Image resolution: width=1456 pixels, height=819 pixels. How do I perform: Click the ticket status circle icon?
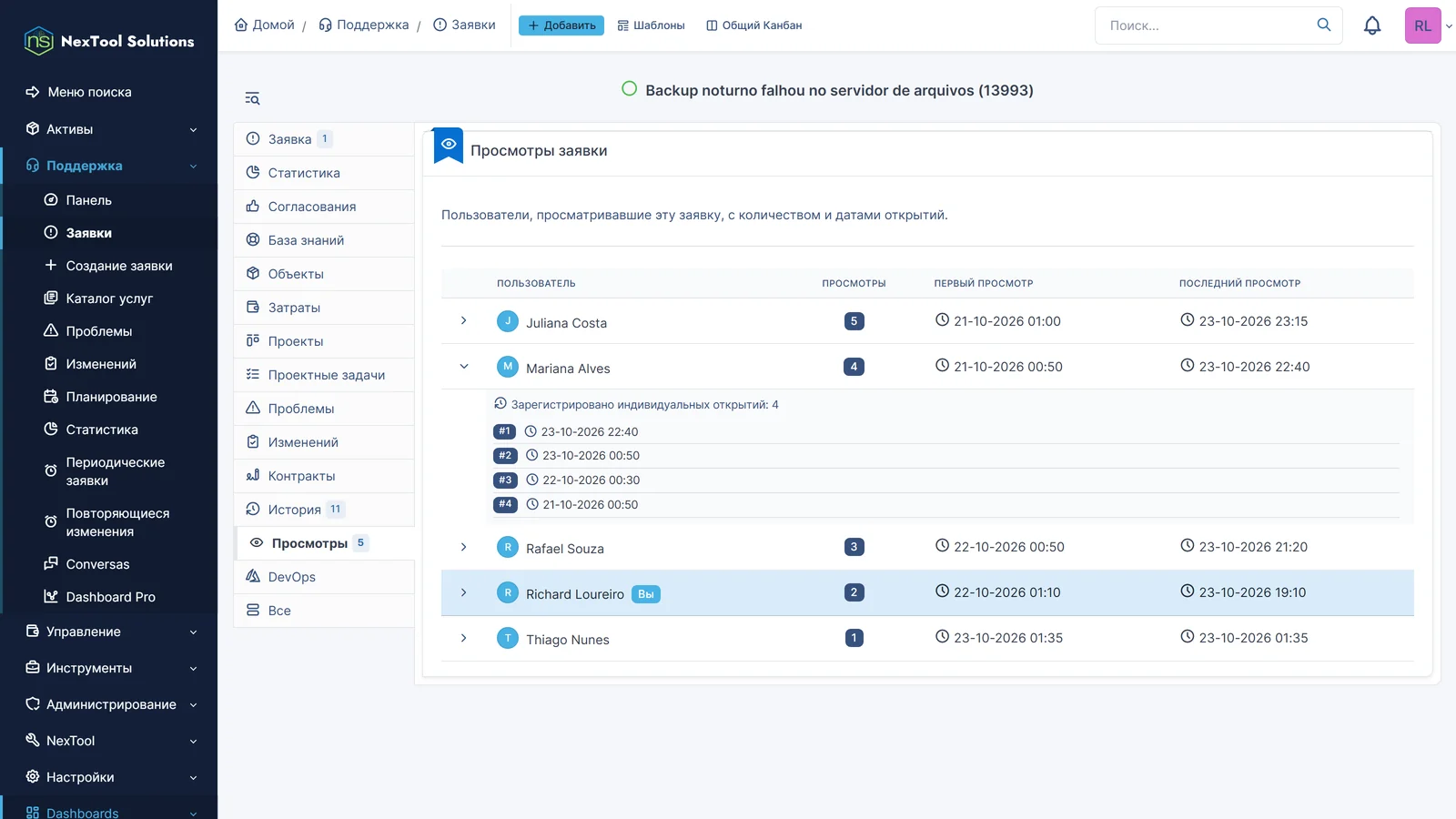click(x=629, y=89)
